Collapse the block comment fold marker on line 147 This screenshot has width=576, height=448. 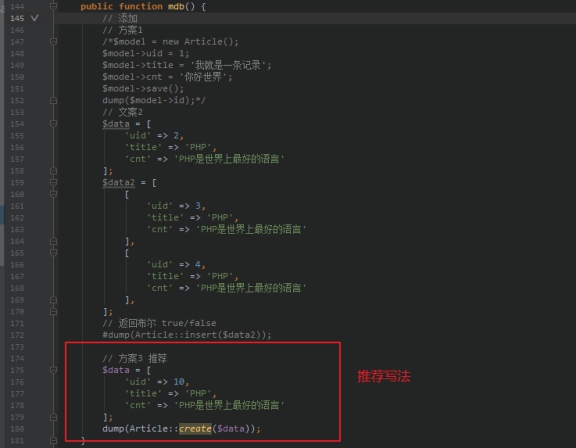point(53,41)
